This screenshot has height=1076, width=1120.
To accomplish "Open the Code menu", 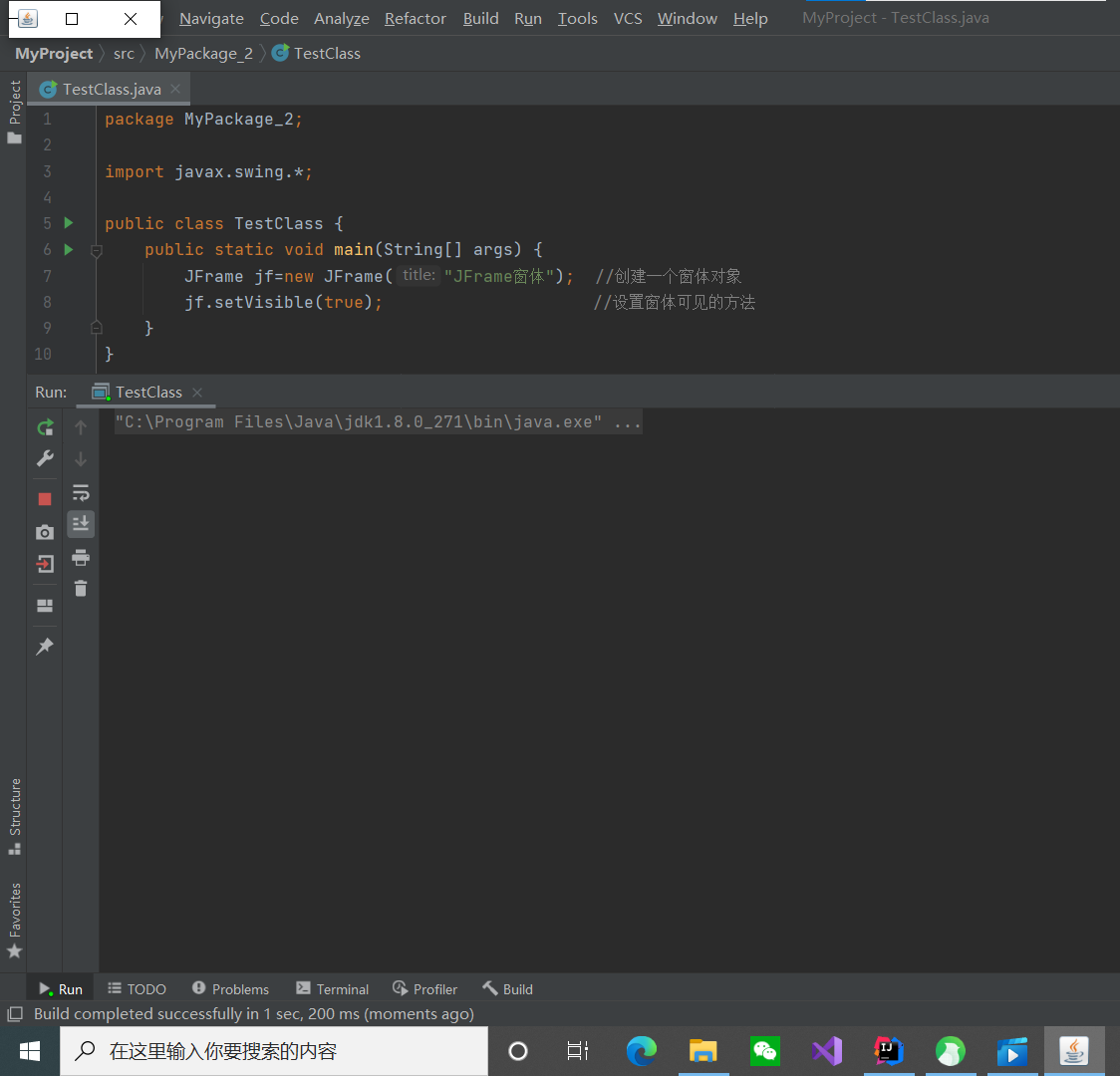I will tap(279, 19).
